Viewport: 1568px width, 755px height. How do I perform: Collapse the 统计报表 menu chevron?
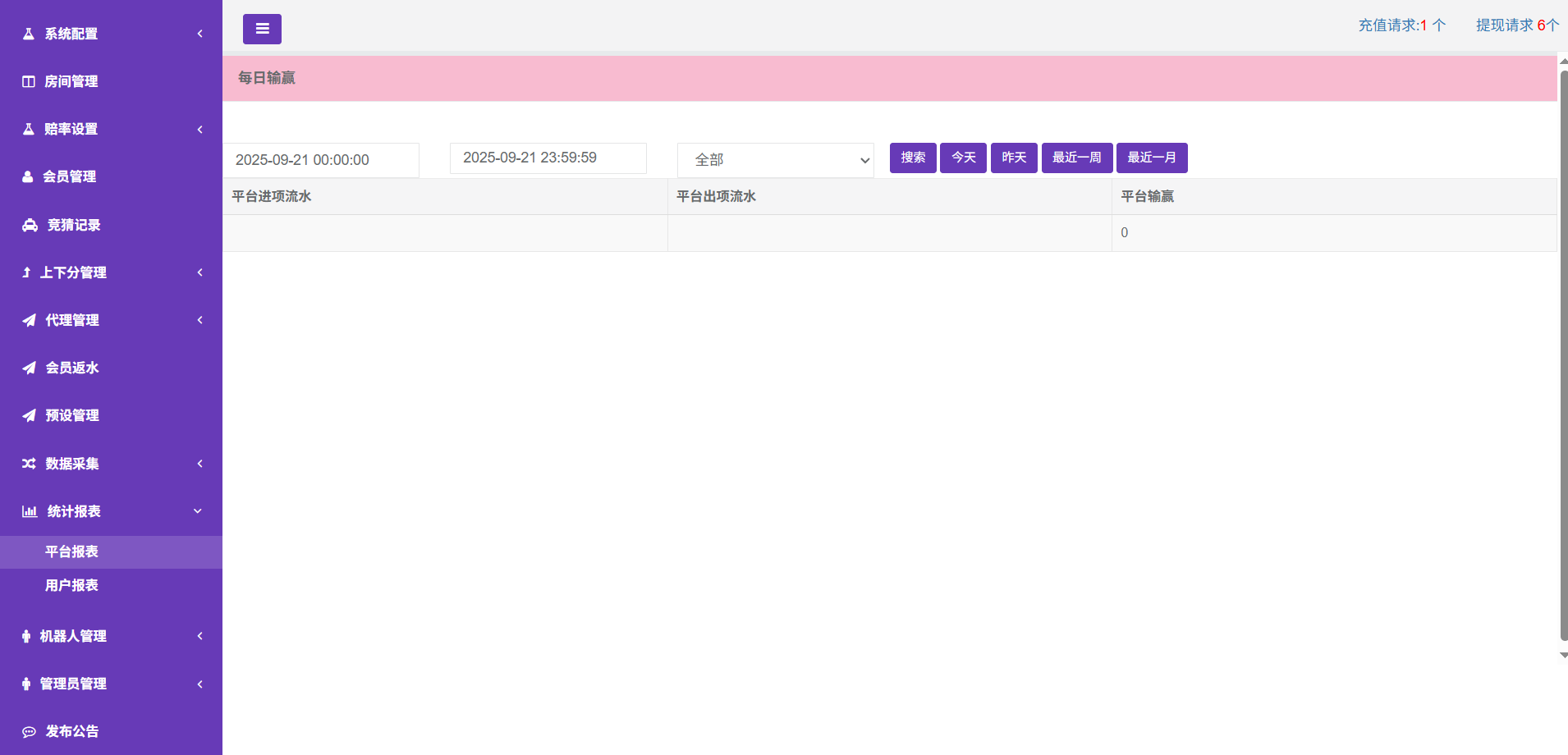tap(198, 511)
